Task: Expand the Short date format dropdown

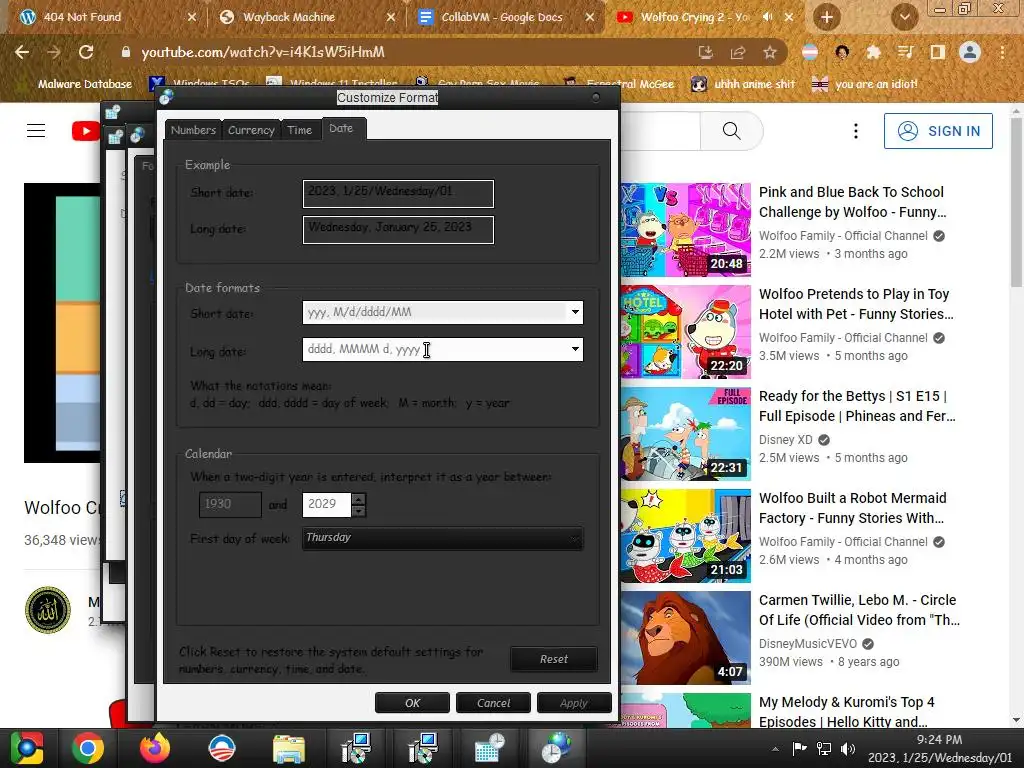Action: click(x=575, y=312)
